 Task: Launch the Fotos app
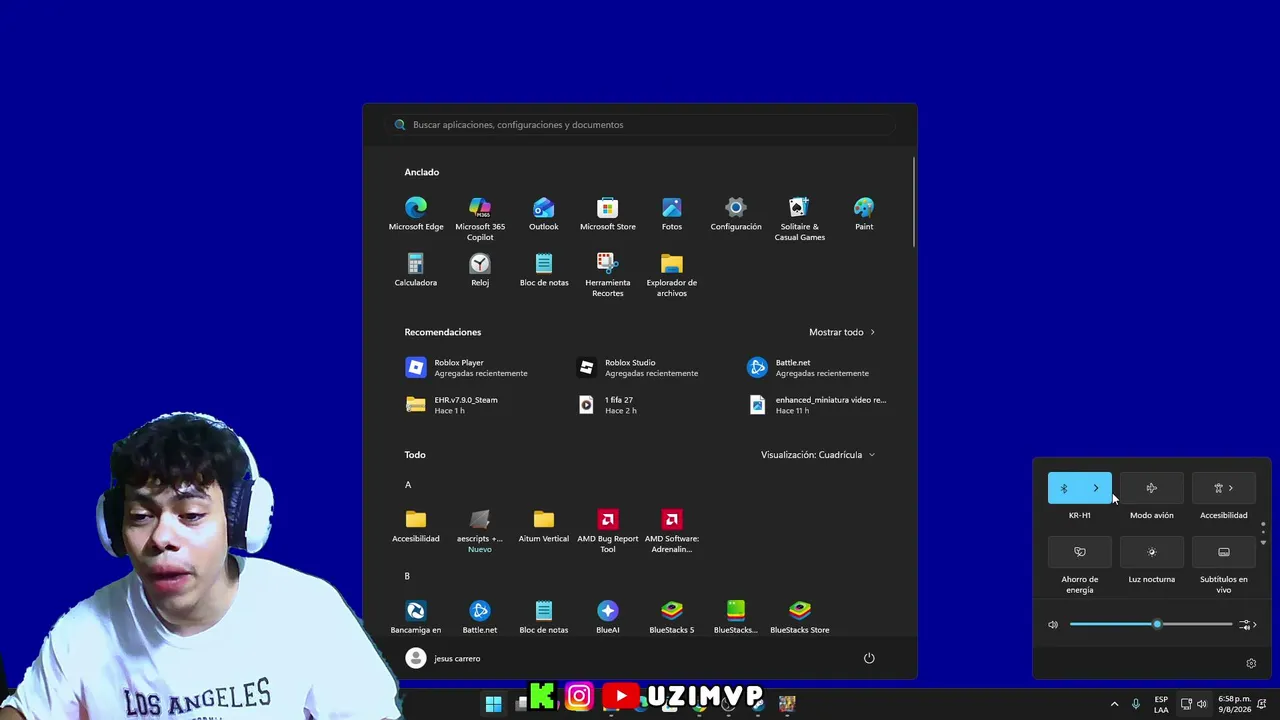point(672,214)
